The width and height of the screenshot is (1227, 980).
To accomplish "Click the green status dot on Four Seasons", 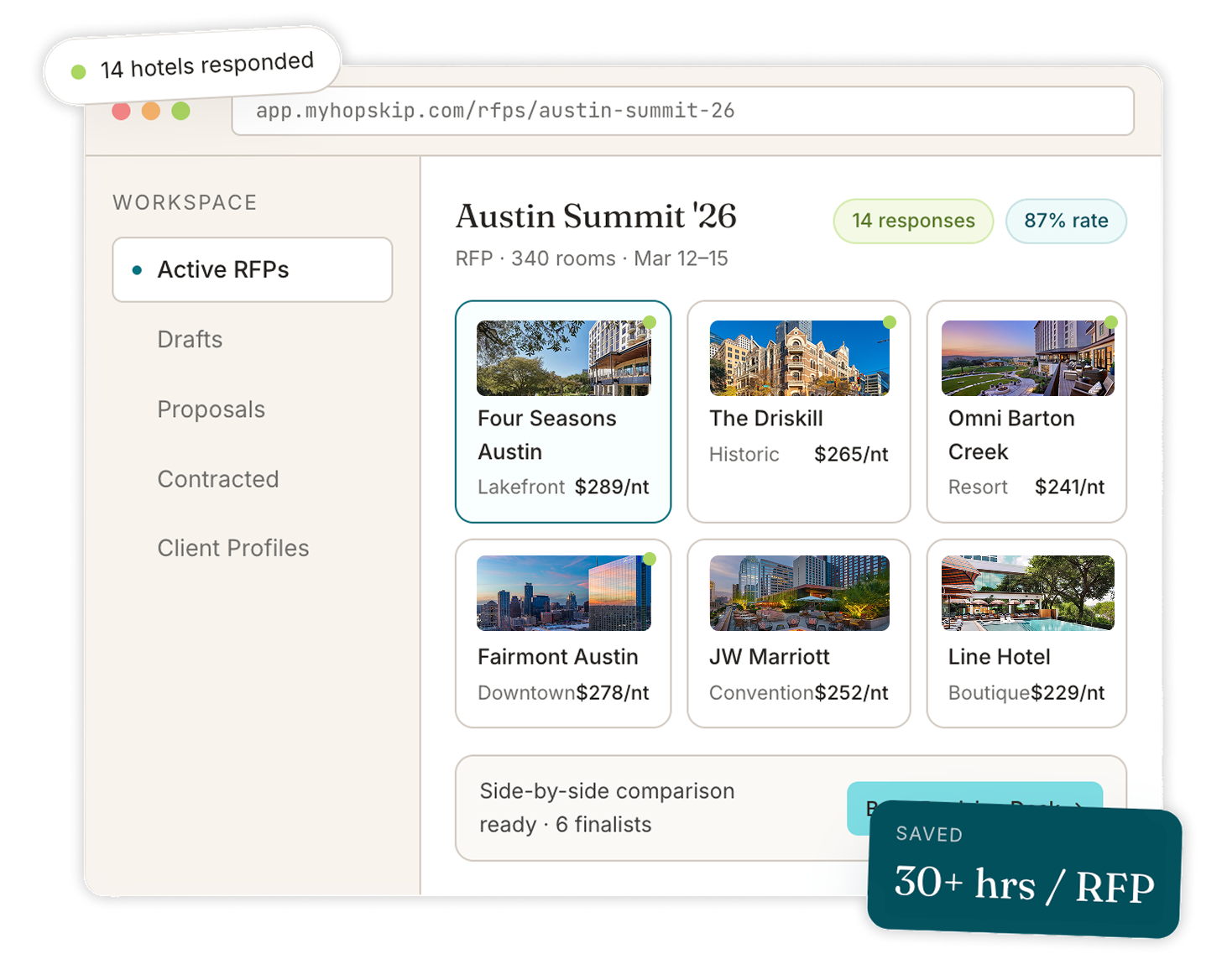I will coord(650,322).
